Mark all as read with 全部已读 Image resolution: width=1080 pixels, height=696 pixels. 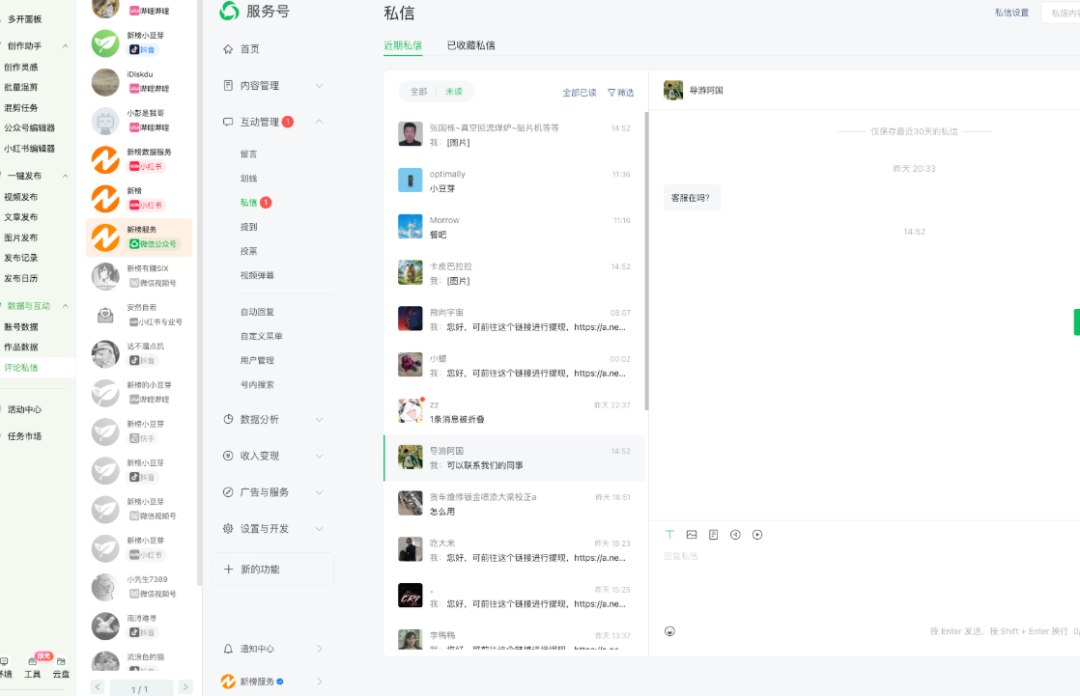pos(579,92)
